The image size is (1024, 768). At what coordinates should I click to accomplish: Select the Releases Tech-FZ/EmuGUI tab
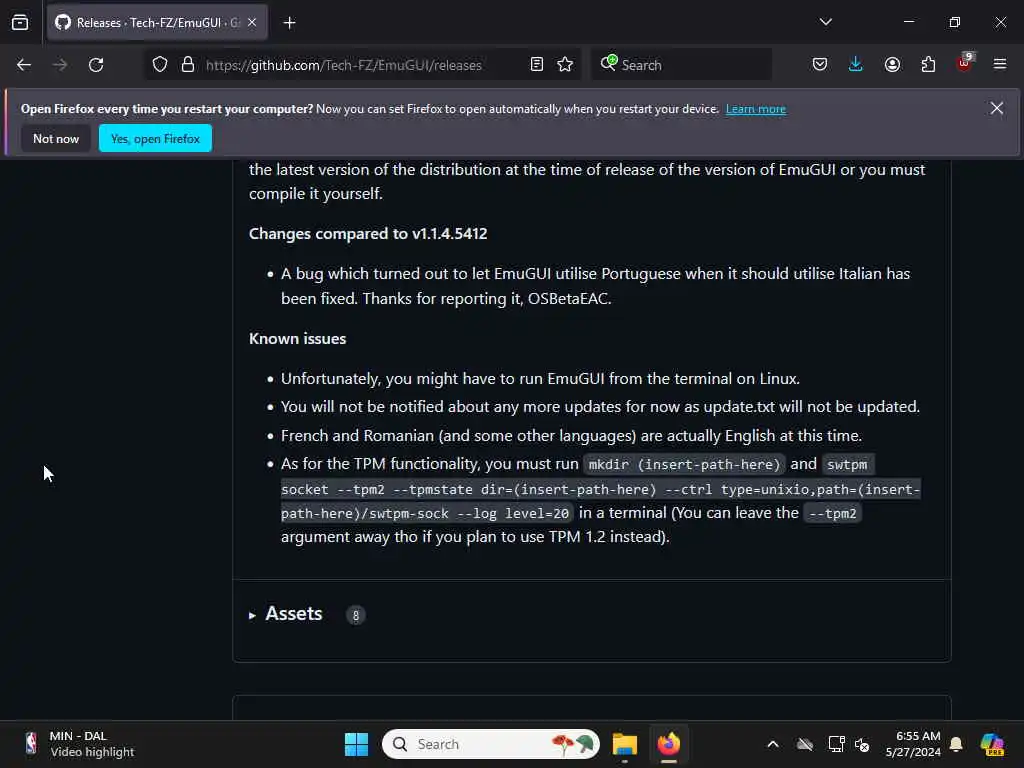pyautogui.click(x=157, y=23)
